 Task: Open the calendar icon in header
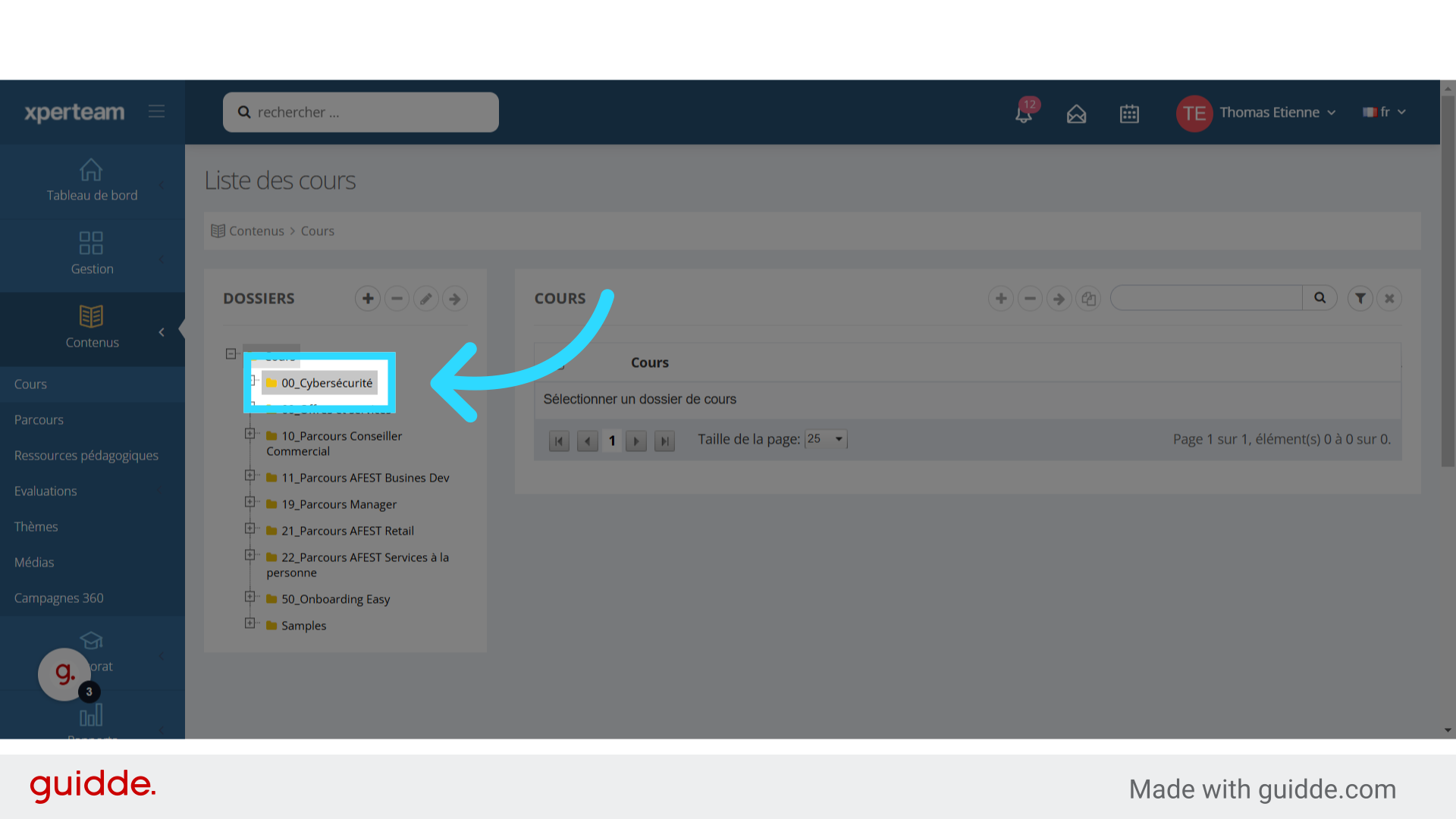(1129, 114)
